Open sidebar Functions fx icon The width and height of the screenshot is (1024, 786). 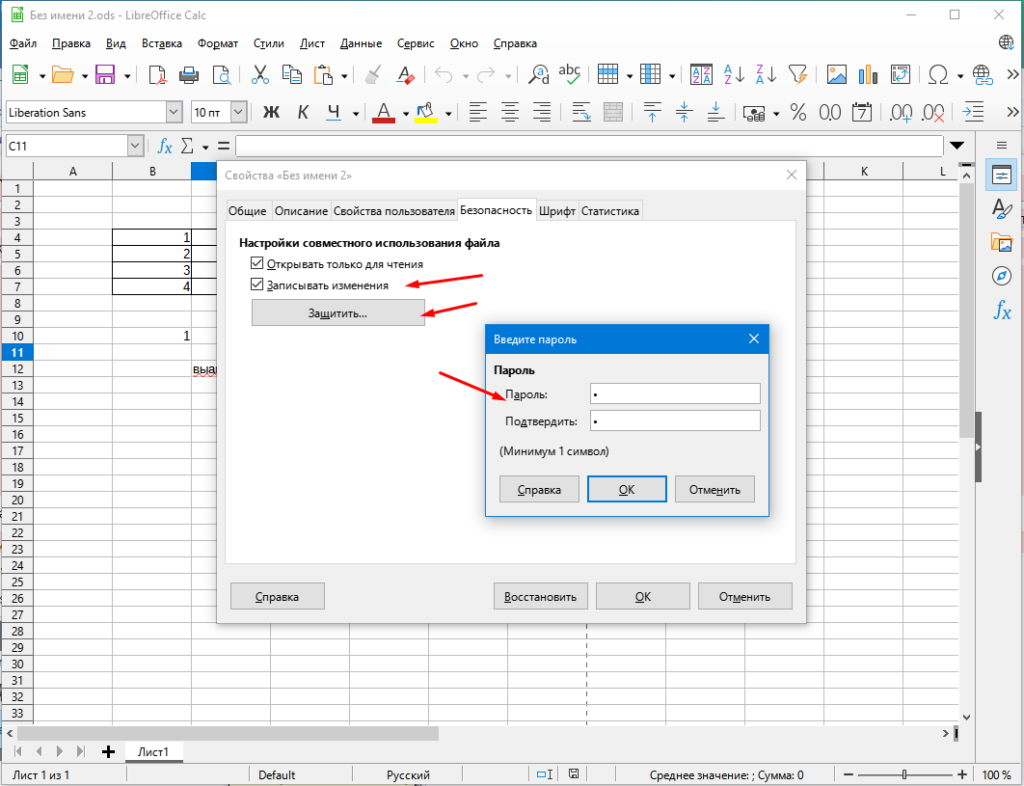pyautogui.click(x=1001, y=309)
